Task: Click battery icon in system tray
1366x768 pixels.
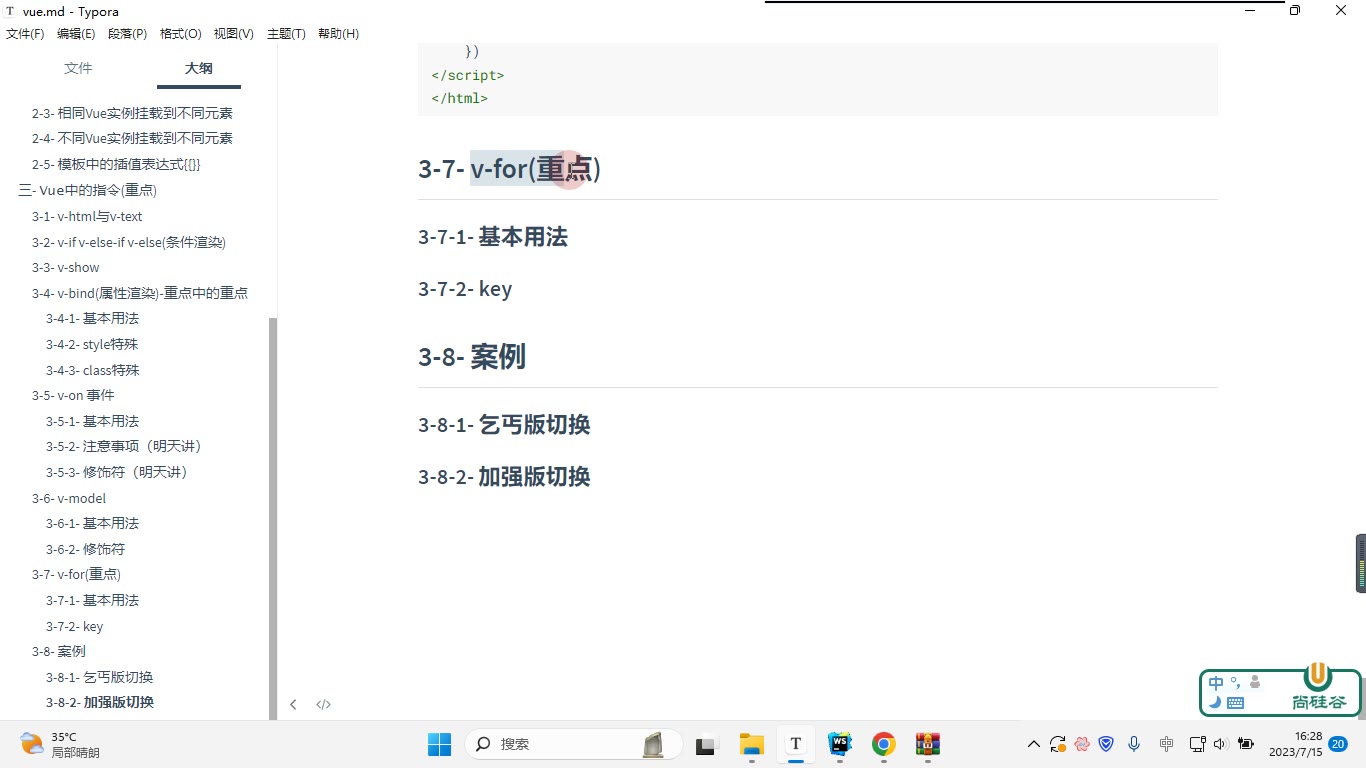Action: pos(1246,744)
